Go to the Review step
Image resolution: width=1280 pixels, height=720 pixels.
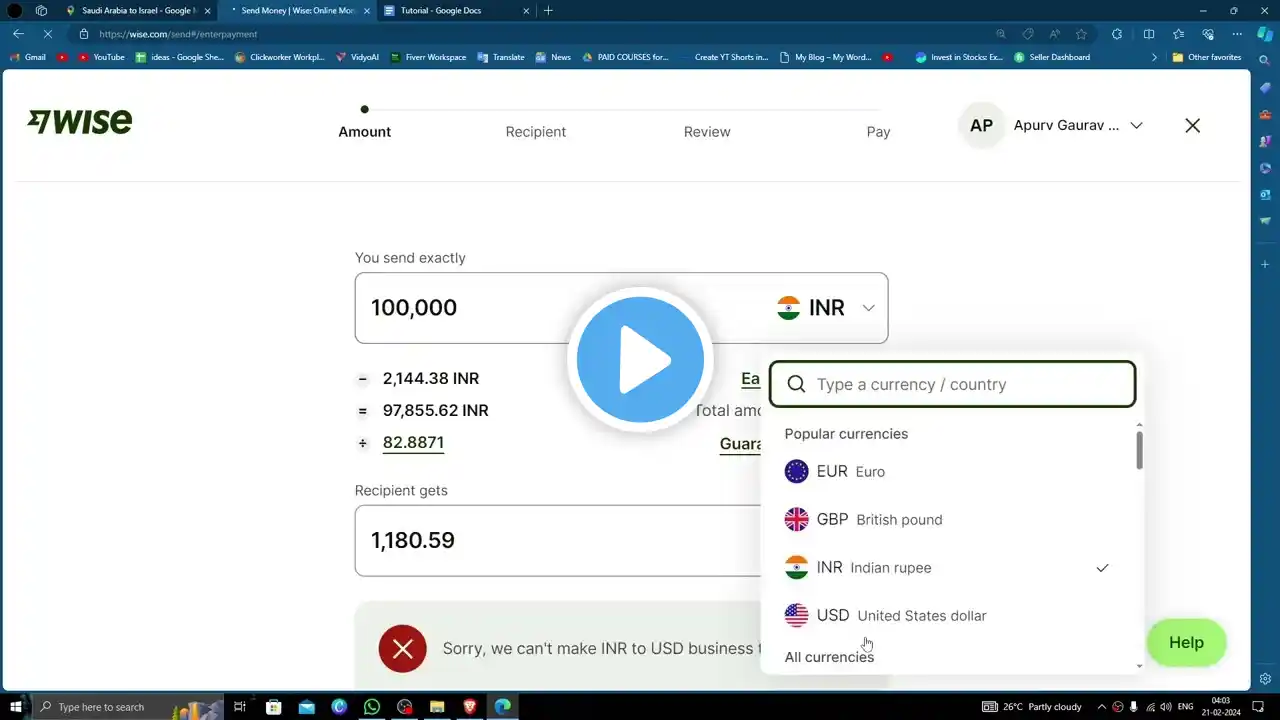(707, 132)
